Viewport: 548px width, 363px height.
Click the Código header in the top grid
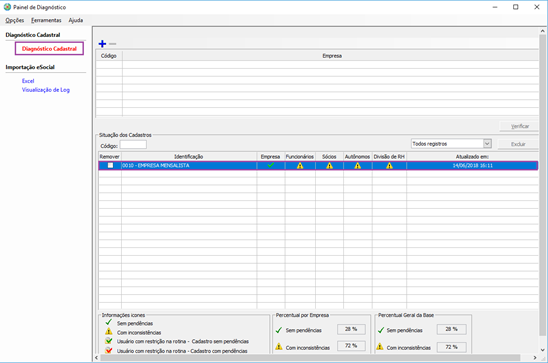109,56
